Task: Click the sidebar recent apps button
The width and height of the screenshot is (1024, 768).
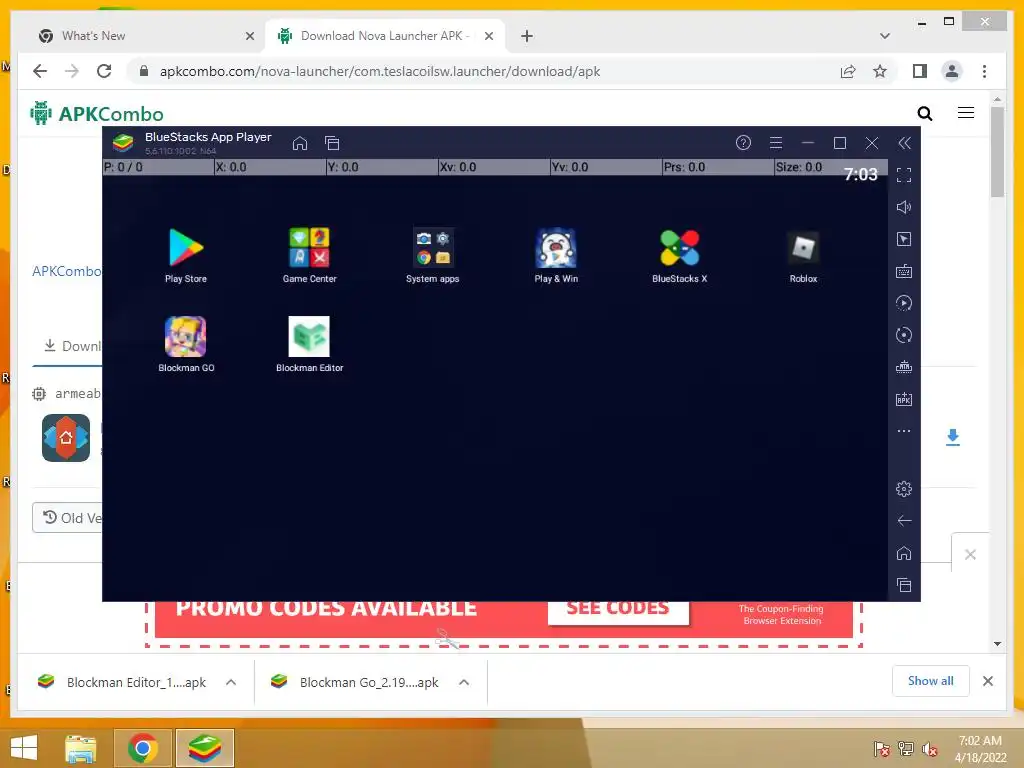Action: click(904, 585)
